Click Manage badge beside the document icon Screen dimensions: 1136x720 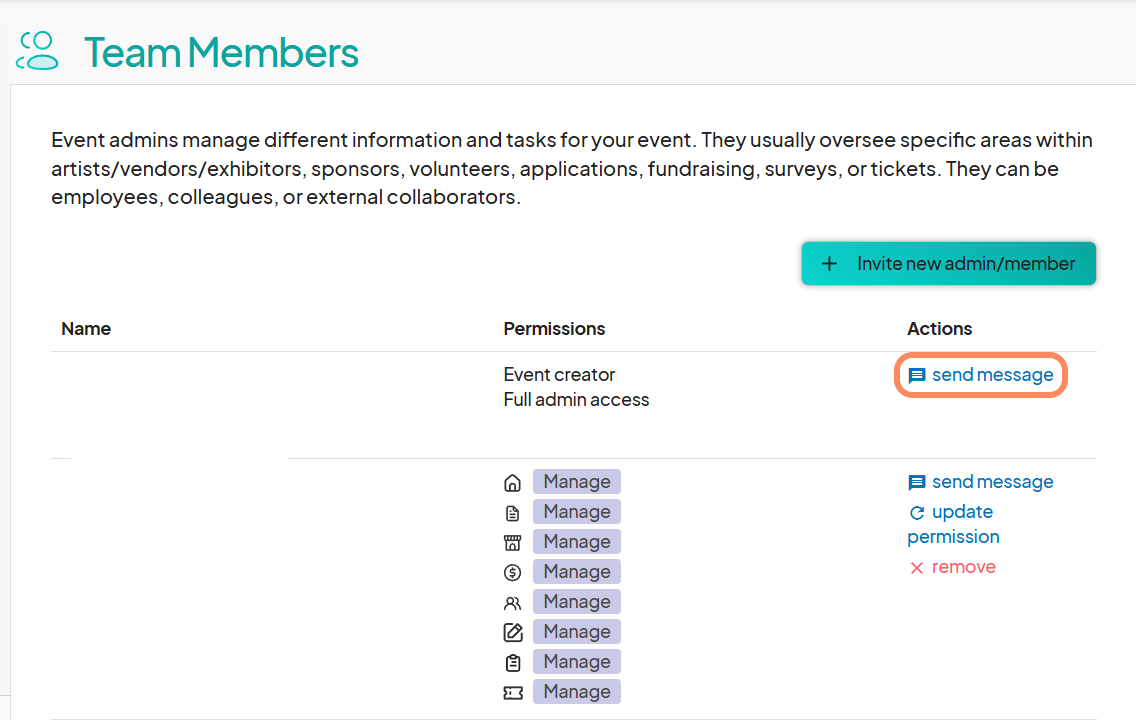[x=577, y=511]
